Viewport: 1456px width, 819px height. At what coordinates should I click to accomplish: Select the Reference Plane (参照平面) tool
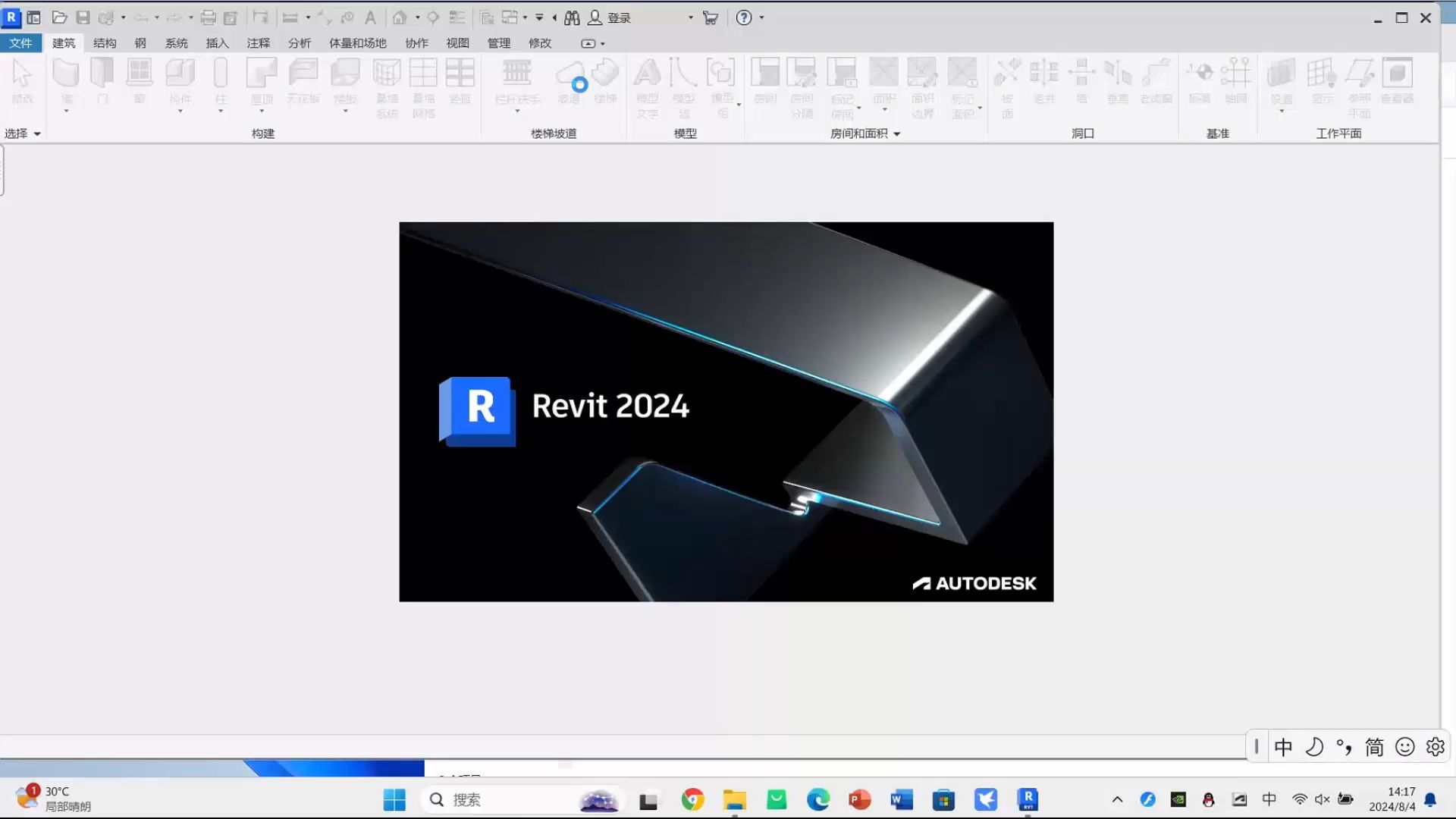(1360, 89)
